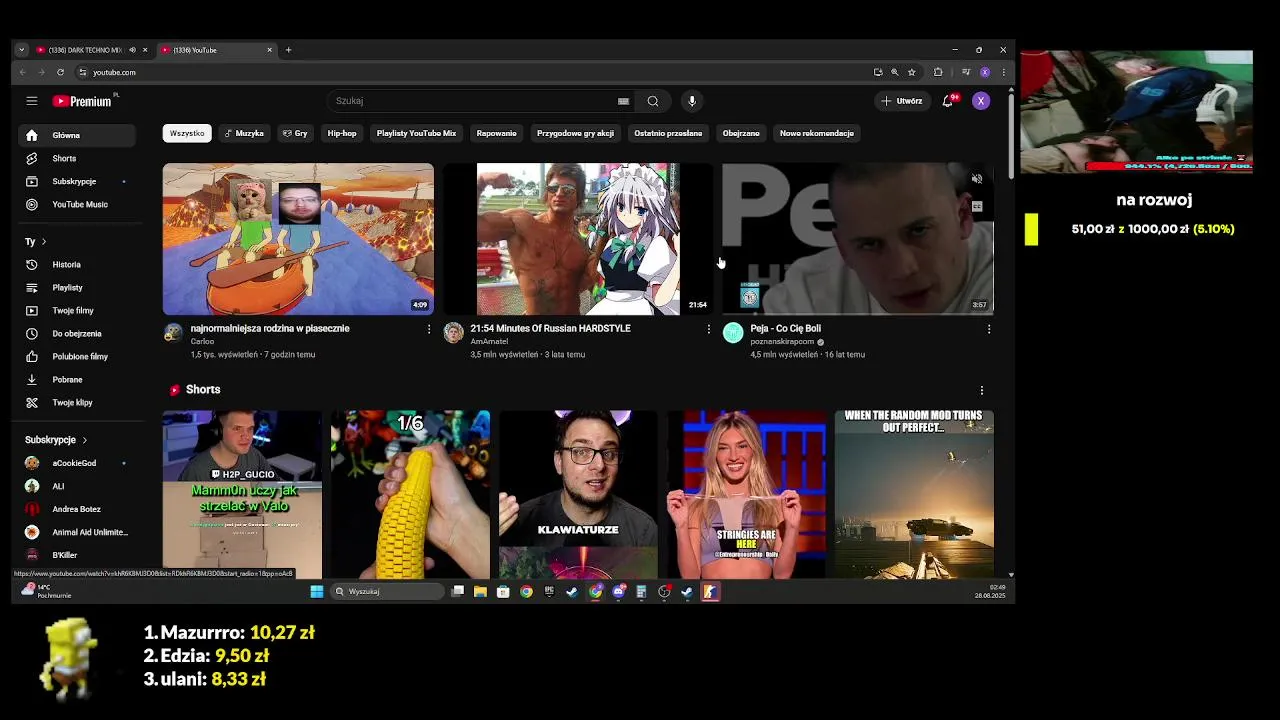Open Twoje klipy in sidebar
This screenshot has height=720, width=1280.
coord(78,402)
